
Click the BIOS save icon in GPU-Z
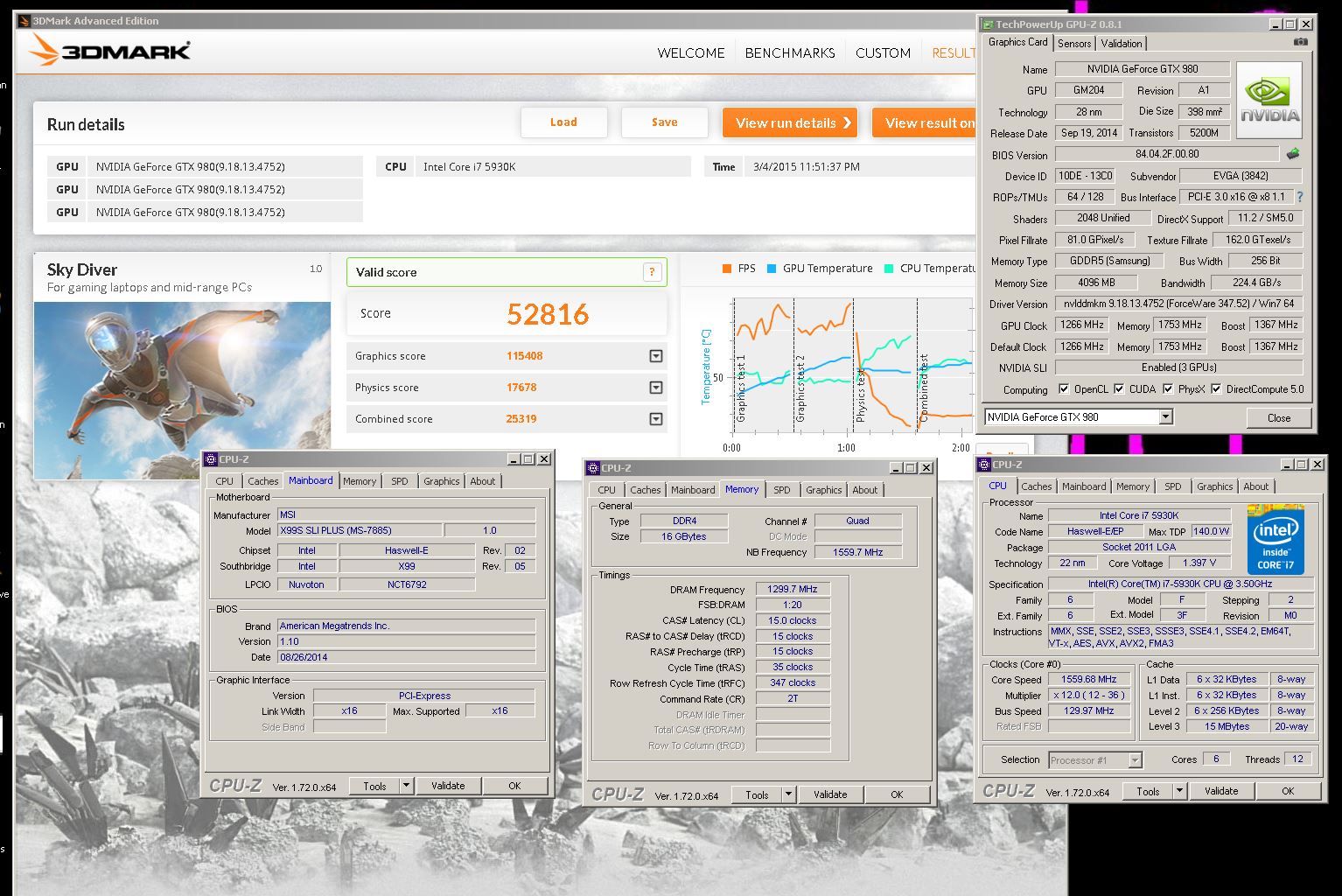pos(1293,154)
